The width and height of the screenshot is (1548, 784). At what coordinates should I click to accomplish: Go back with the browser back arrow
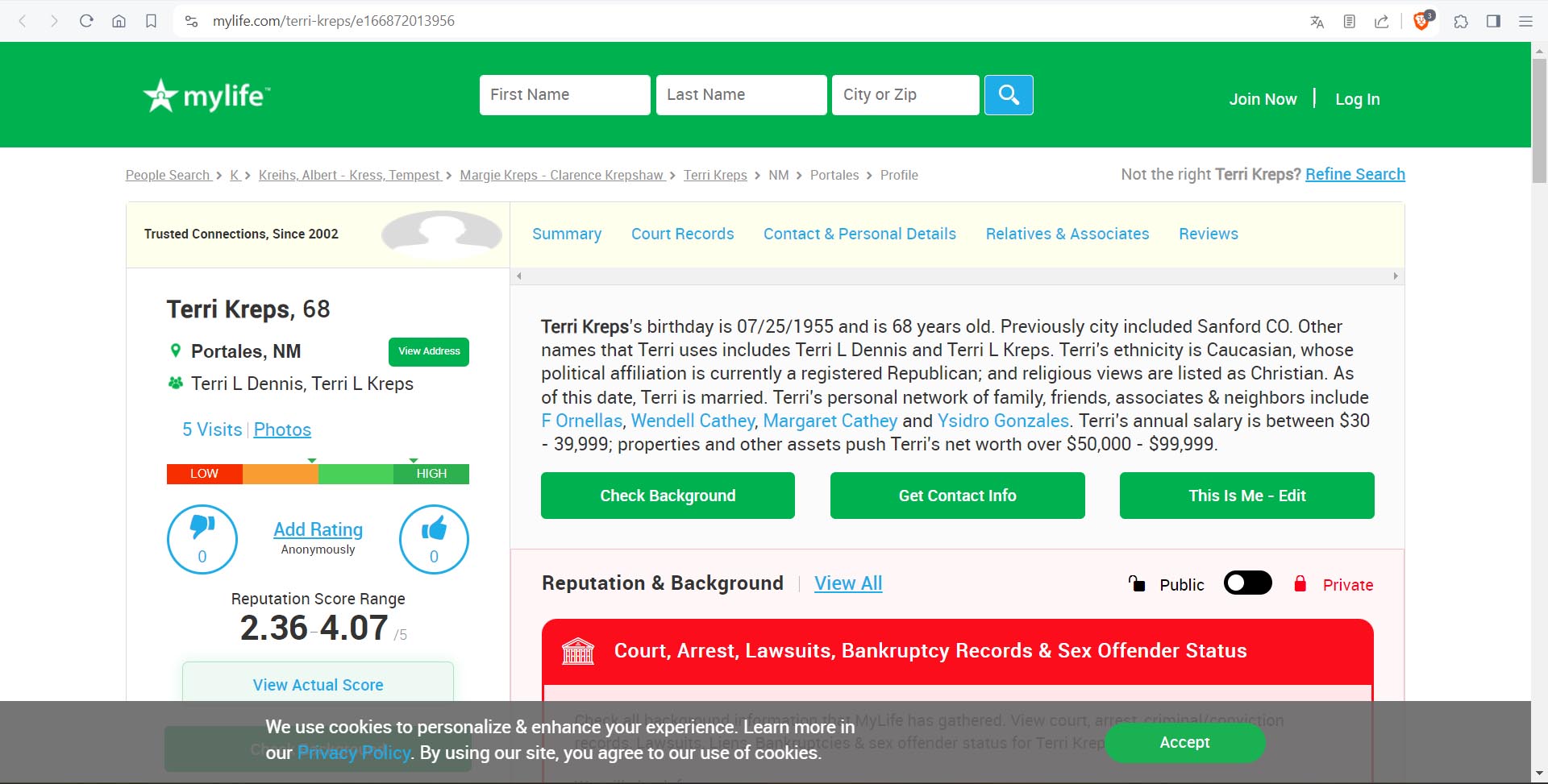[23, 21]
